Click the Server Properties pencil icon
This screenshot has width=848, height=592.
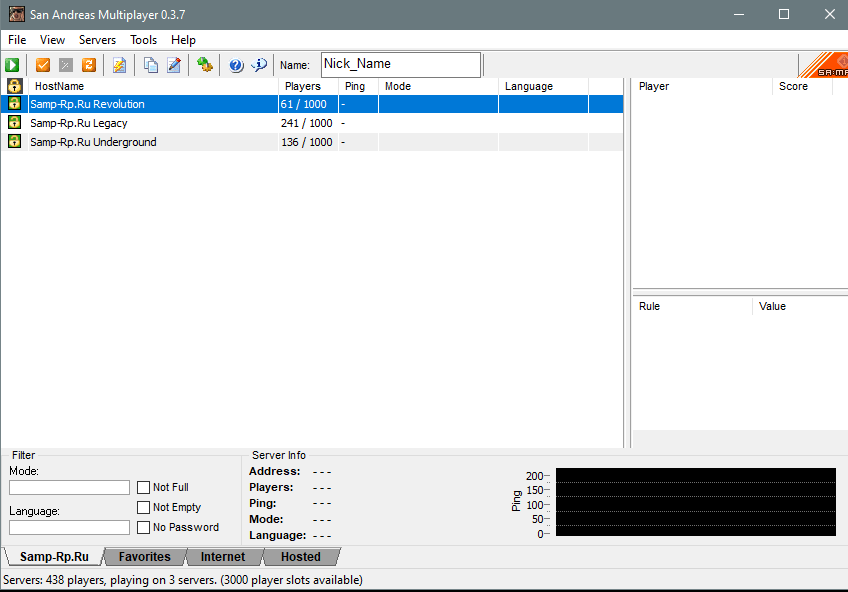(174, 65)
